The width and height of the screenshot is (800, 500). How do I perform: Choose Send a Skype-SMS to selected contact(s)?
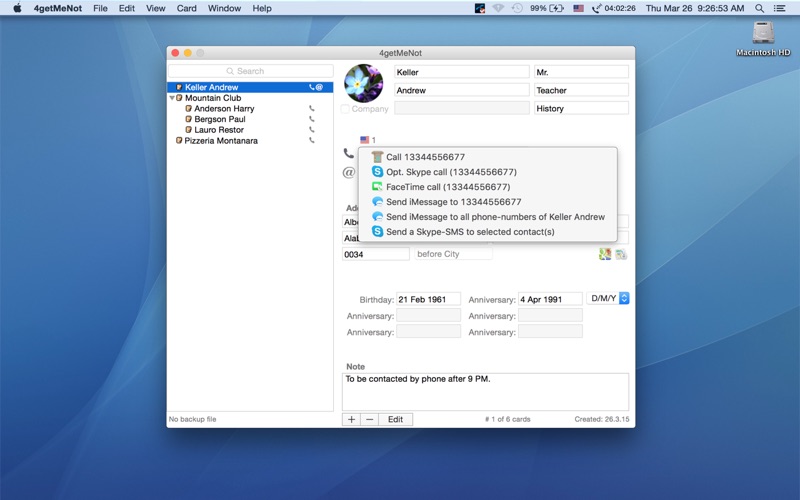488,232
